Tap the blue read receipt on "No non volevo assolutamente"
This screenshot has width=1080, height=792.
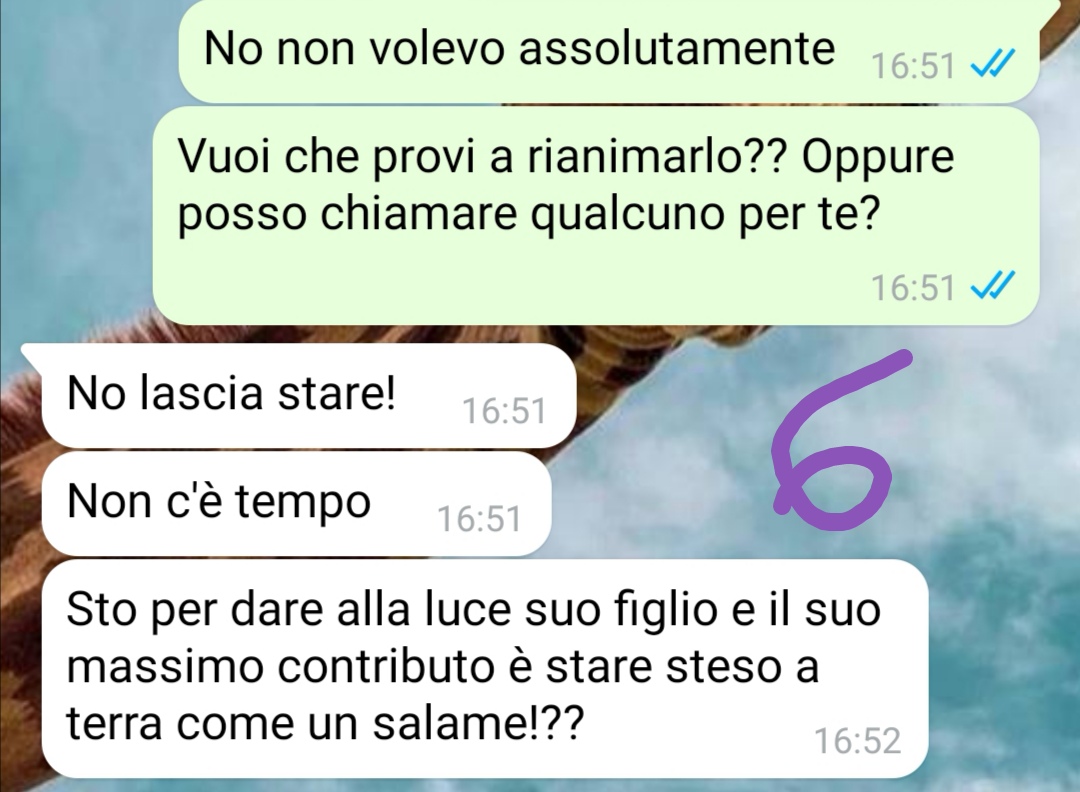click(x=993, y=65)
